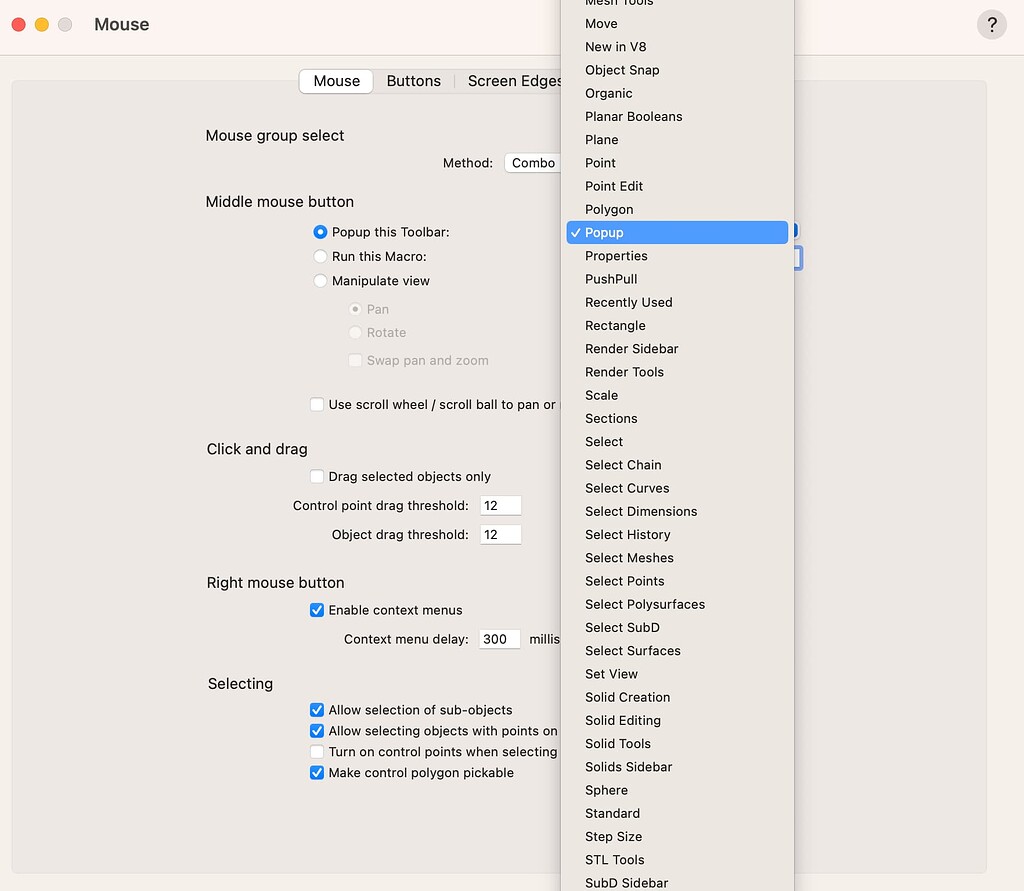Choose SubD Sidebar at the list bottom
Viewport: 1024px width, 891px height.
tap(626, 883)
